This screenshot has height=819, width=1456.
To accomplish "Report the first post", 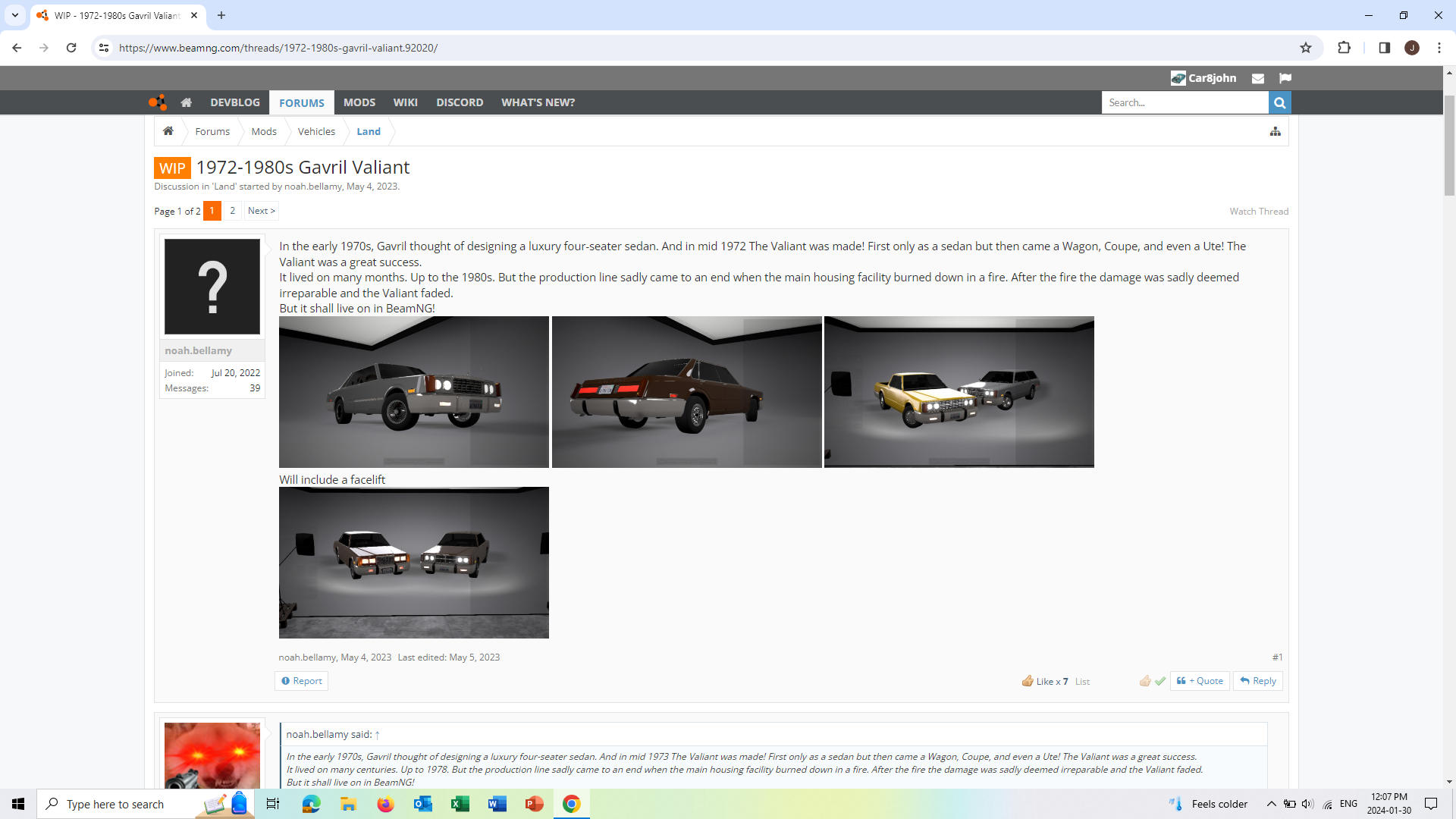I will tap(302, 681).
